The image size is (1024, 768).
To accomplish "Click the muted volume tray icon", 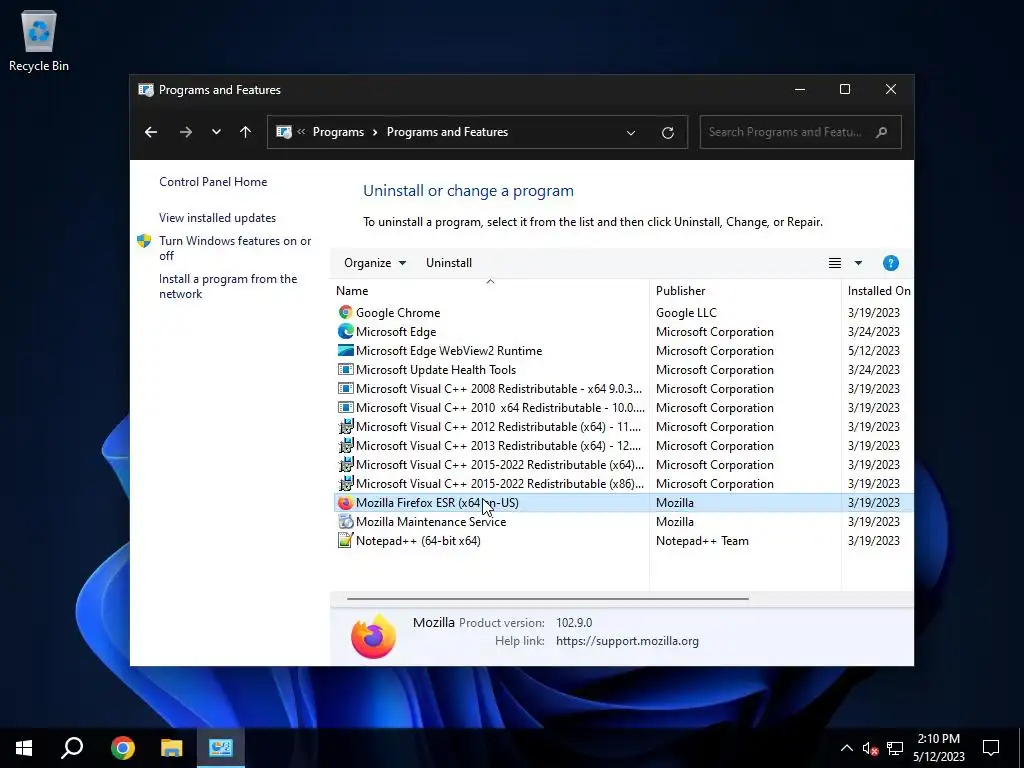I will [870, 748].
